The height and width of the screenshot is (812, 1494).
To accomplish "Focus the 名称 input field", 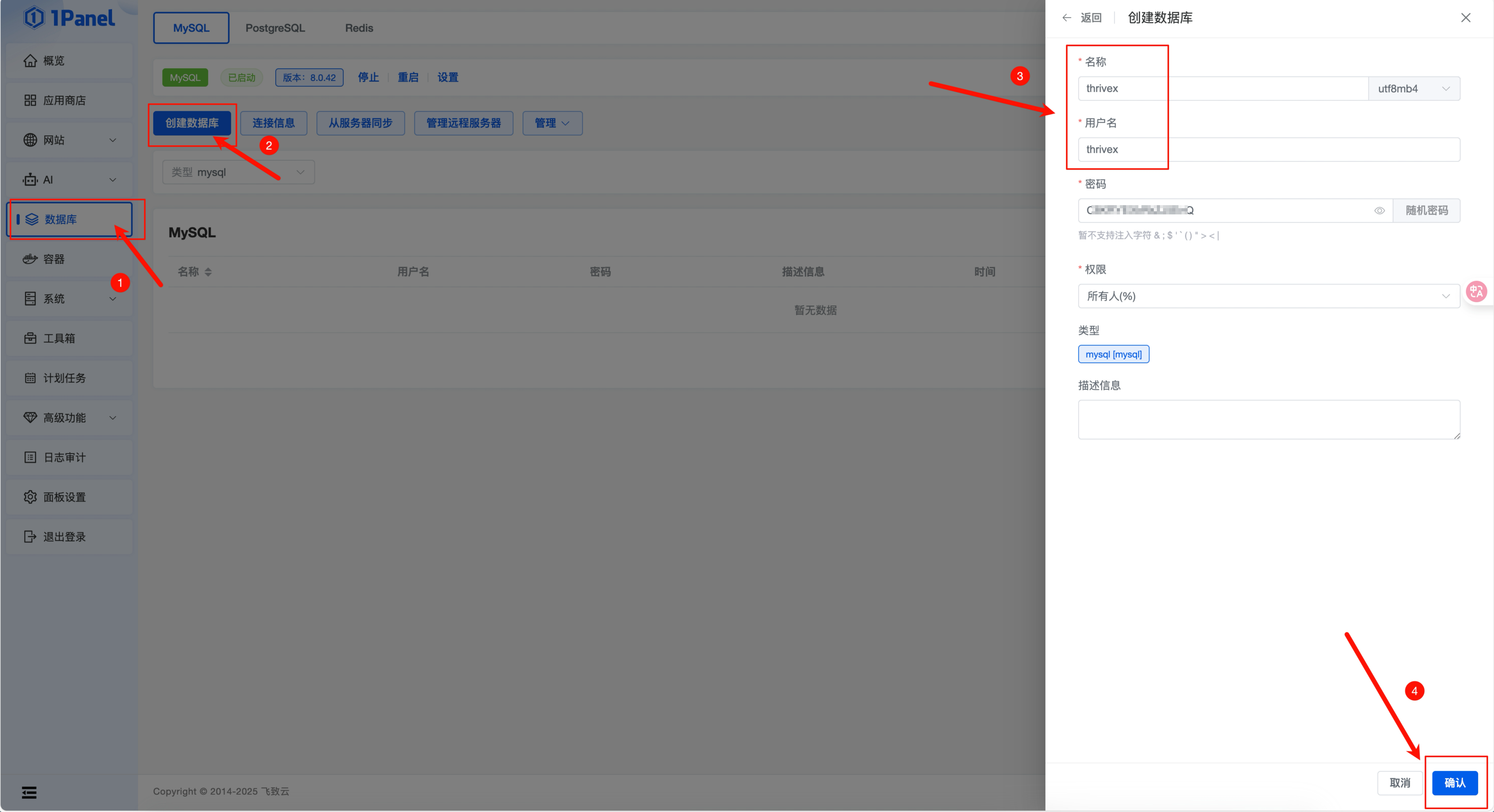I will point(1223,89).
